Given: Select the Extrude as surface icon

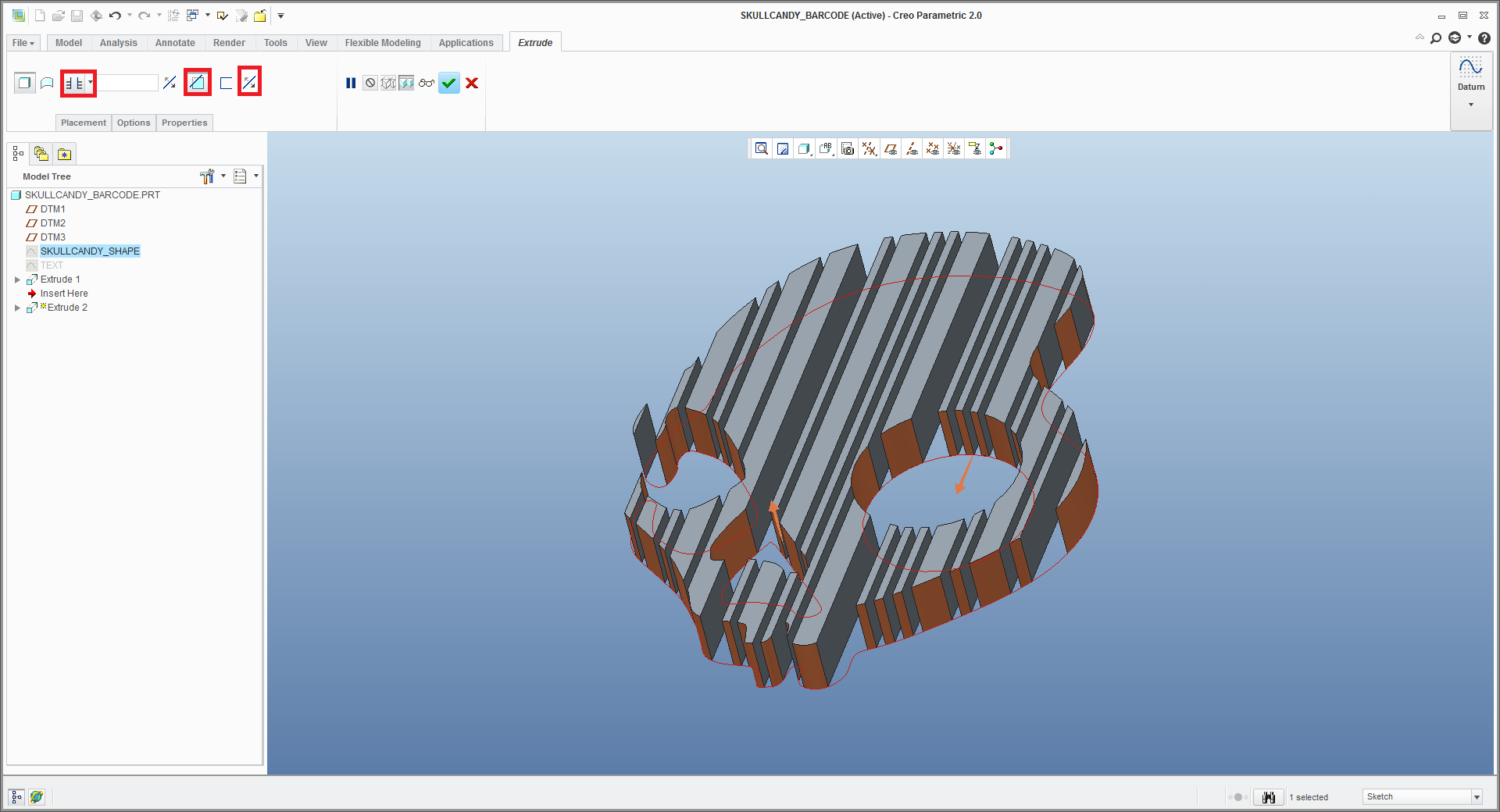Looking at the screenshot, I should [47, 83].
